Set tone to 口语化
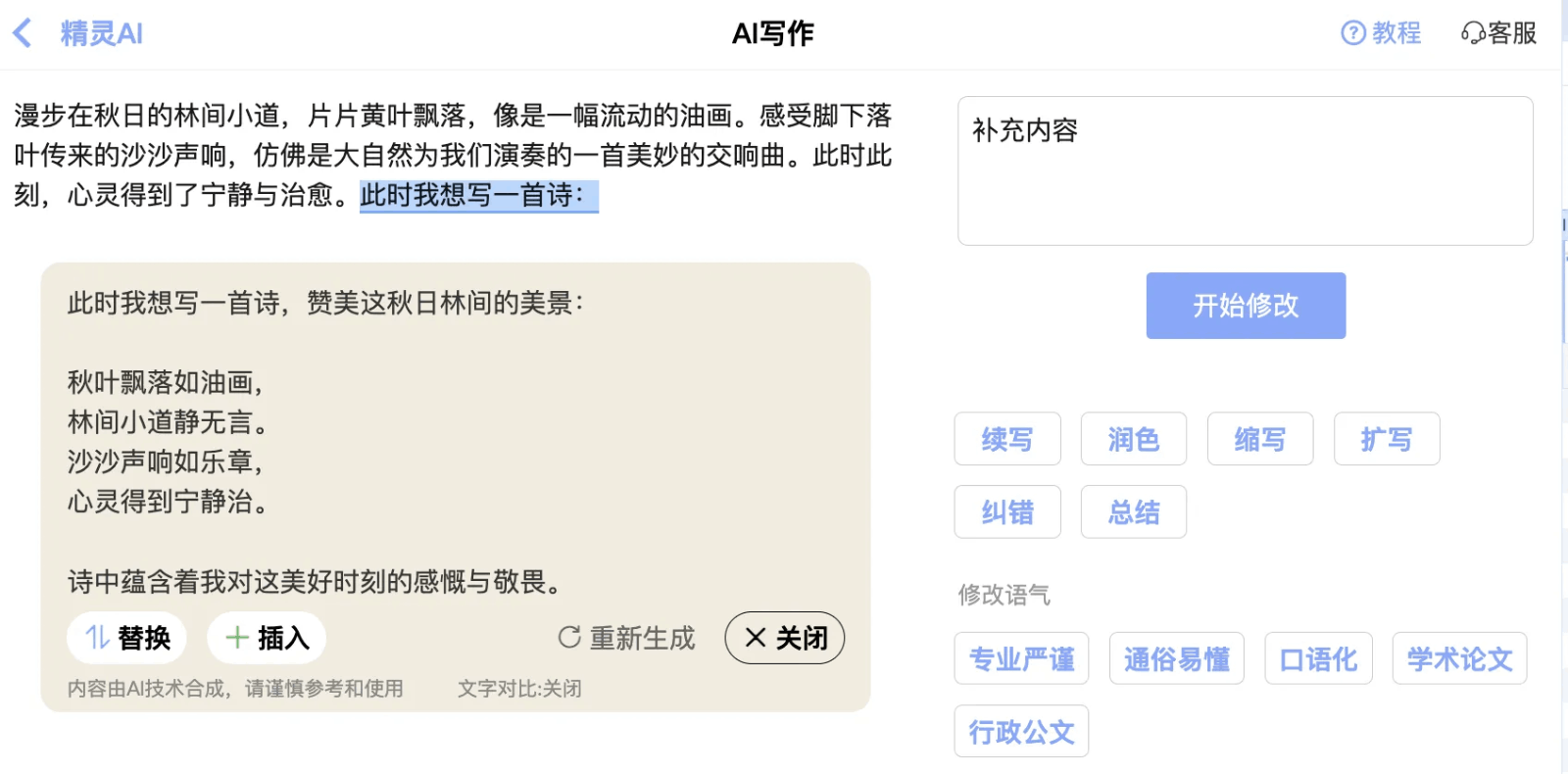Screen dimensions: 1568x774 1319,658
